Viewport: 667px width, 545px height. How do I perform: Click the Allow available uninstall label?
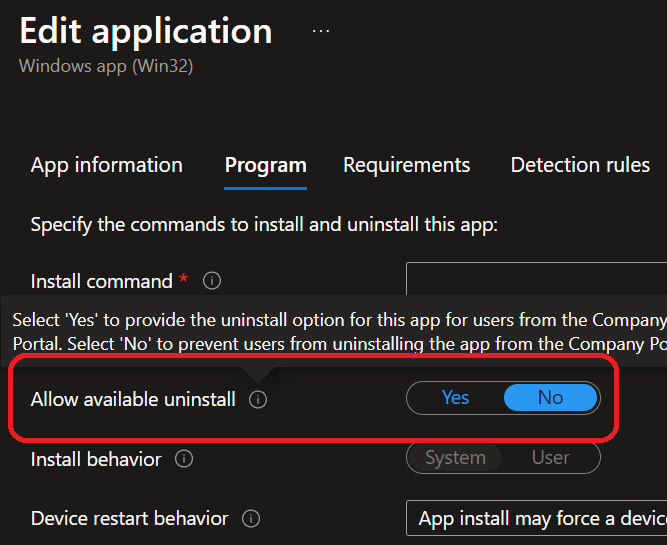(133, 399)
